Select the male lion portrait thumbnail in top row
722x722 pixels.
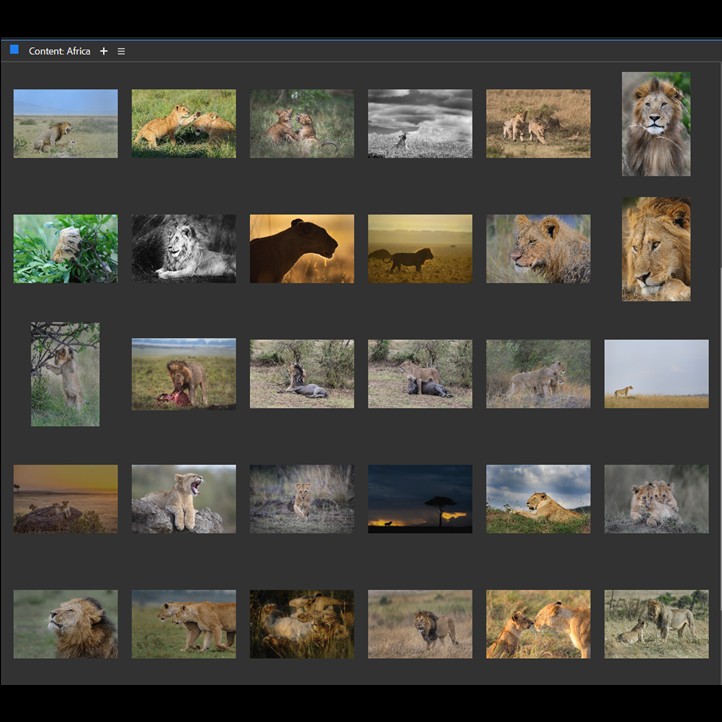655,123
